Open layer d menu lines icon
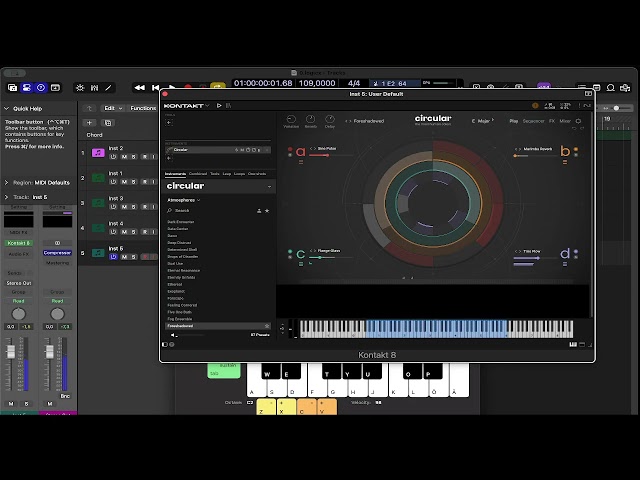Screen dimensions: 640x480 tap(565, 264)
